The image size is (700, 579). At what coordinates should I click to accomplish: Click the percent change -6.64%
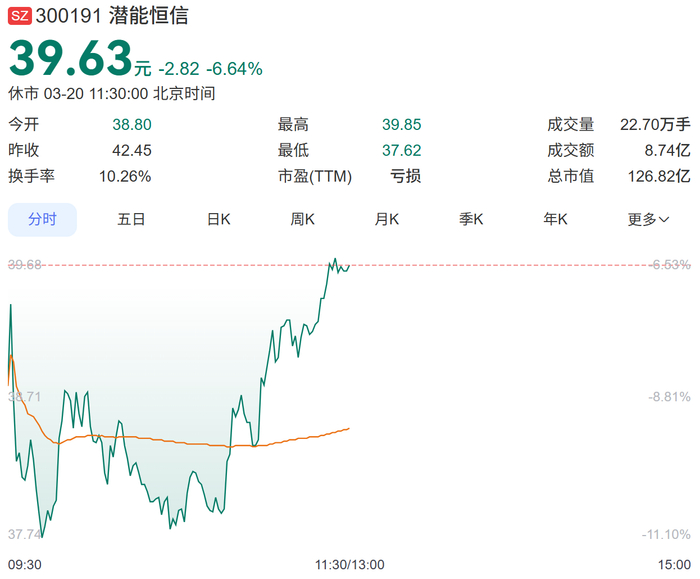pyautogui.click(x=234, y=69)
